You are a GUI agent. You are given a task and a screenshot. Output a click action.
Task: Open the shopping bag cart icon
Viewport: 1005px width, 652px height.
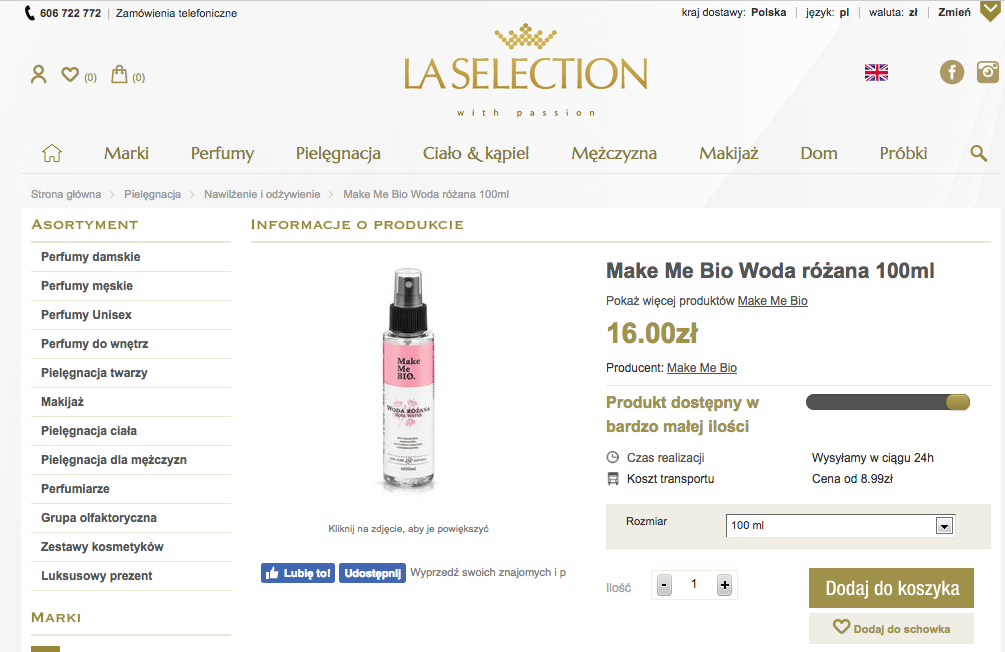coord(119,74)
